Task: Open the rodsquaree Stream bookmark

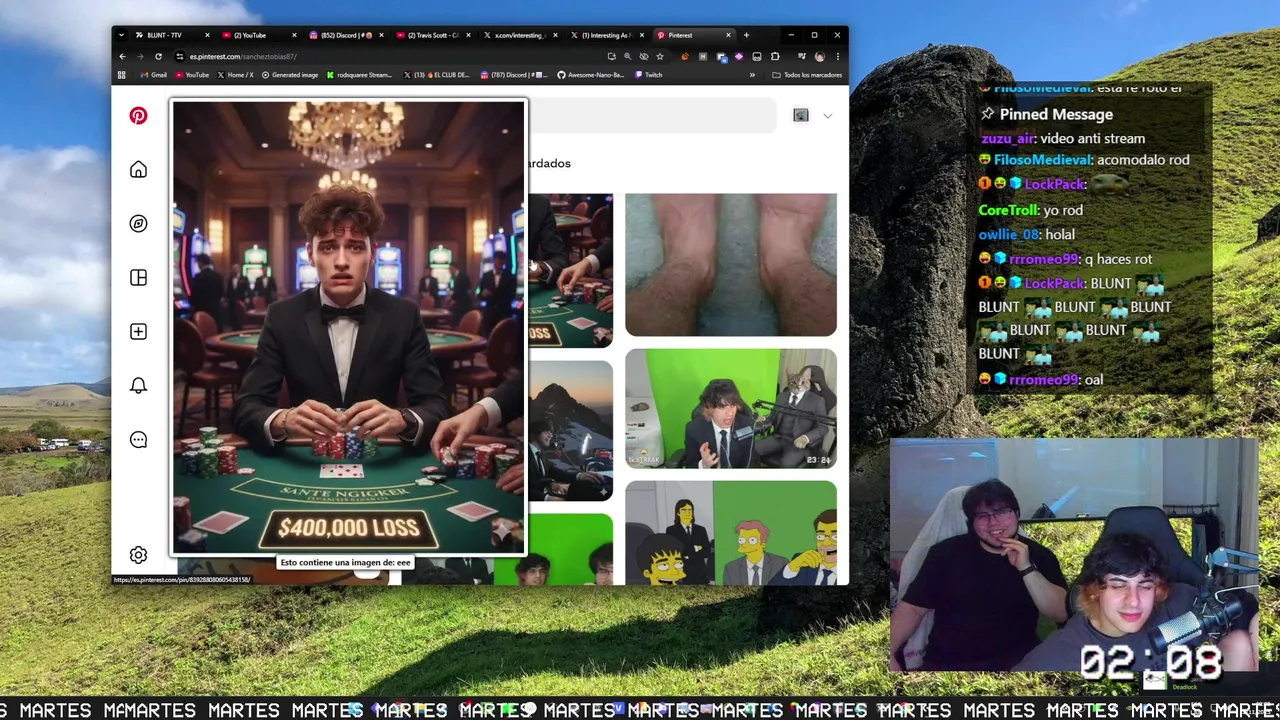Action: coord(359,75)
